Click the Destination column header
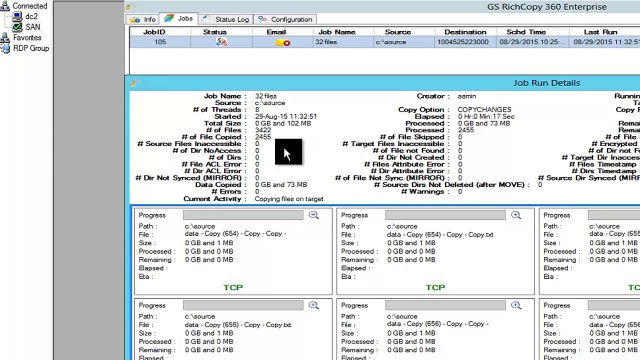This screenshot has height=360, width=640. [465, 32]
